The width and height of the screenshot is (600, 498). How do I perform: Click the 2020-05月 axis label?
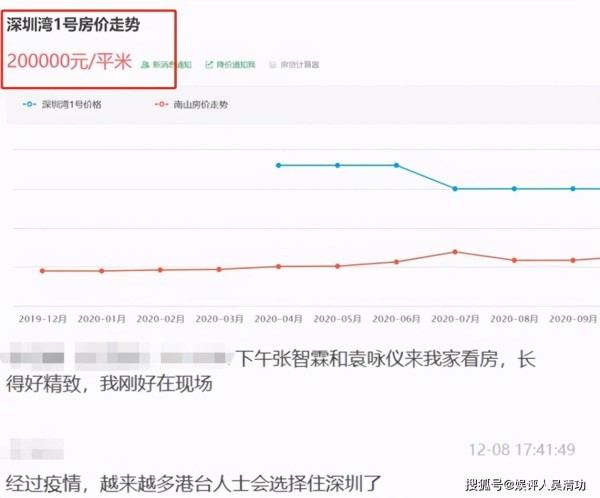coord(337,319)
